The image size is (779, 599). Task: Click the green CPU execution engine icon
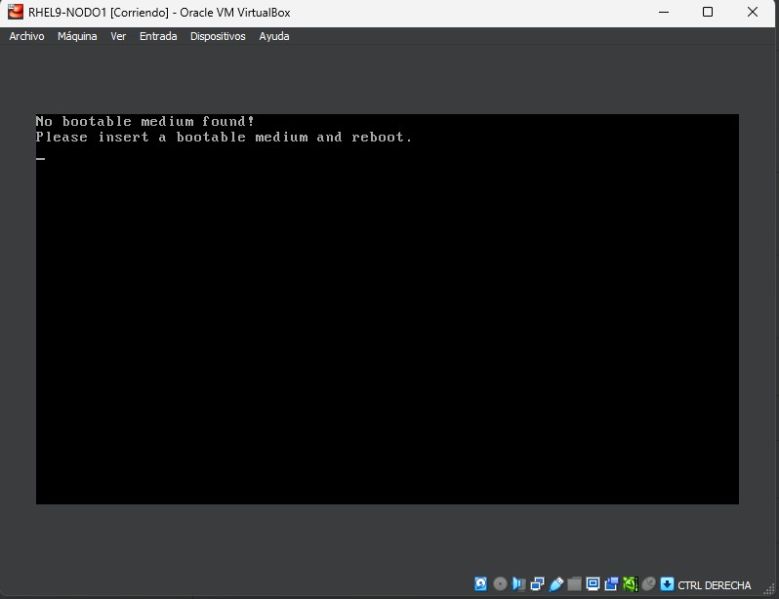(630, 584)
